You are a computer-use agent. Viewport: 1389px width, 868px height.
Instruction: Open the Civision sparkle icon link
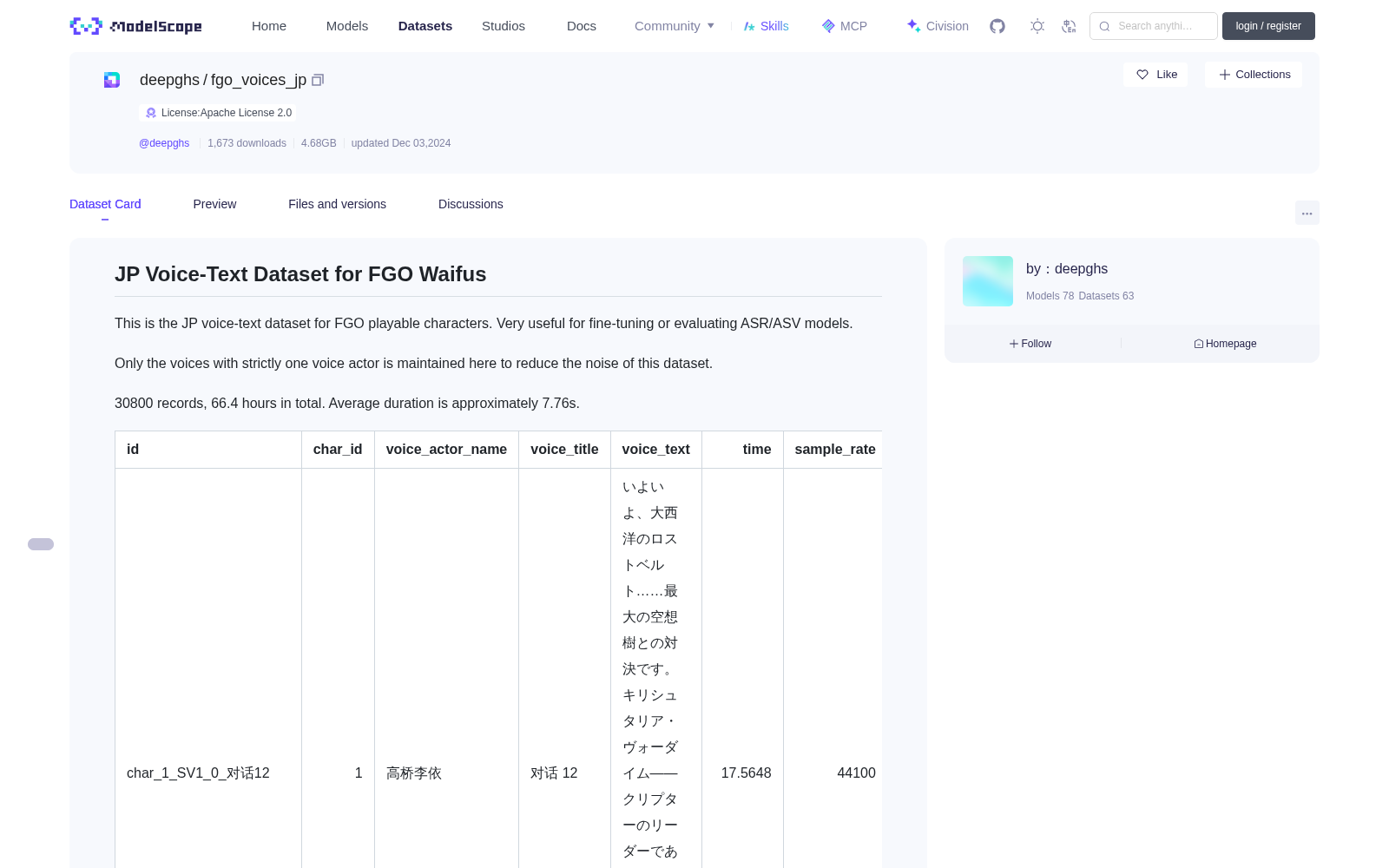pyautogui.click(x=913, y=26)
